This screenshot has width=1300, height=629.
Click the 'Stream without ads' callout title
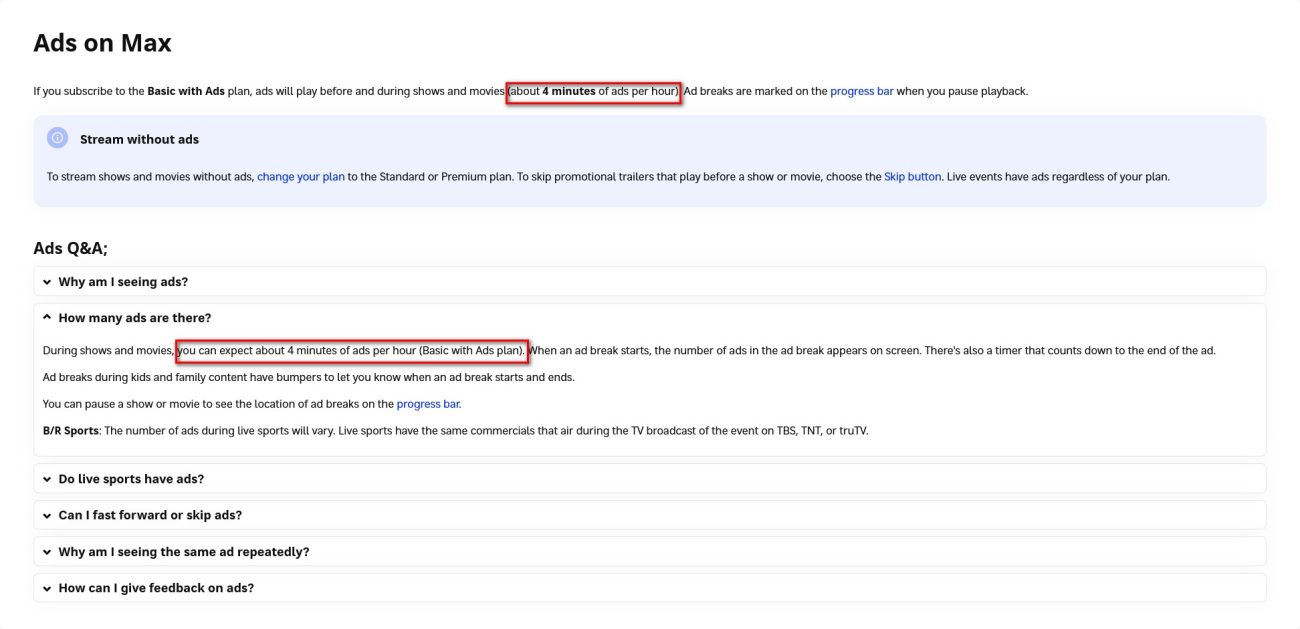(x=139, y=139)
